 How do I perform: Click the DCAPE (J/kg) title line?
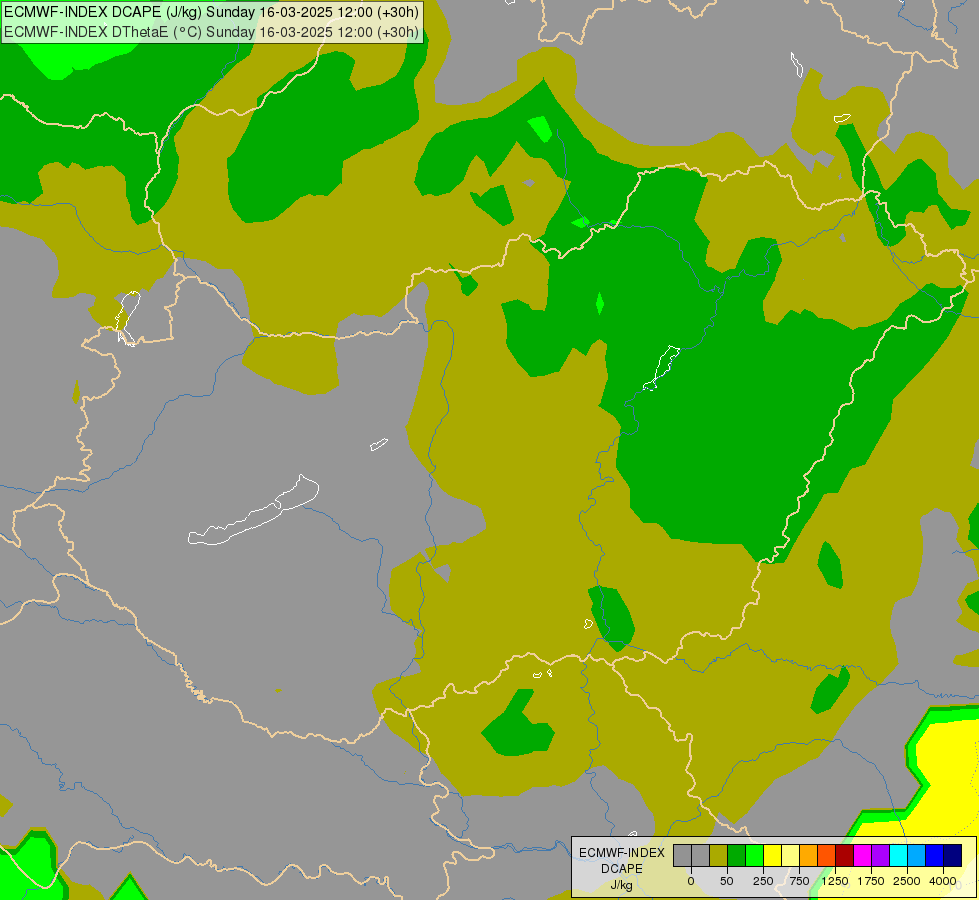pos(212,12)
